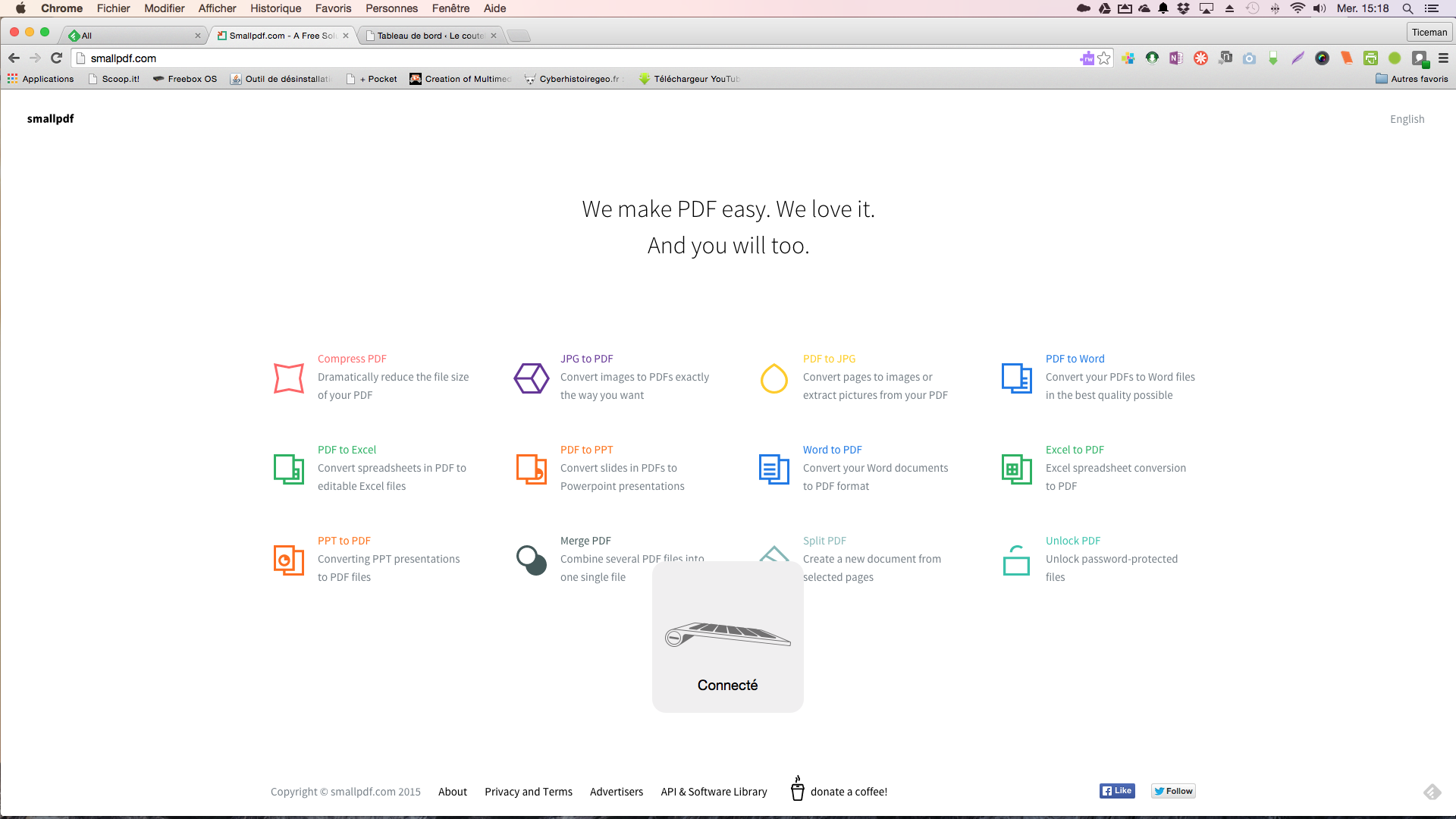The height and width of the screenshot is (819, 1456).
Task: Open the English language selector
Action: point(1407,119)
